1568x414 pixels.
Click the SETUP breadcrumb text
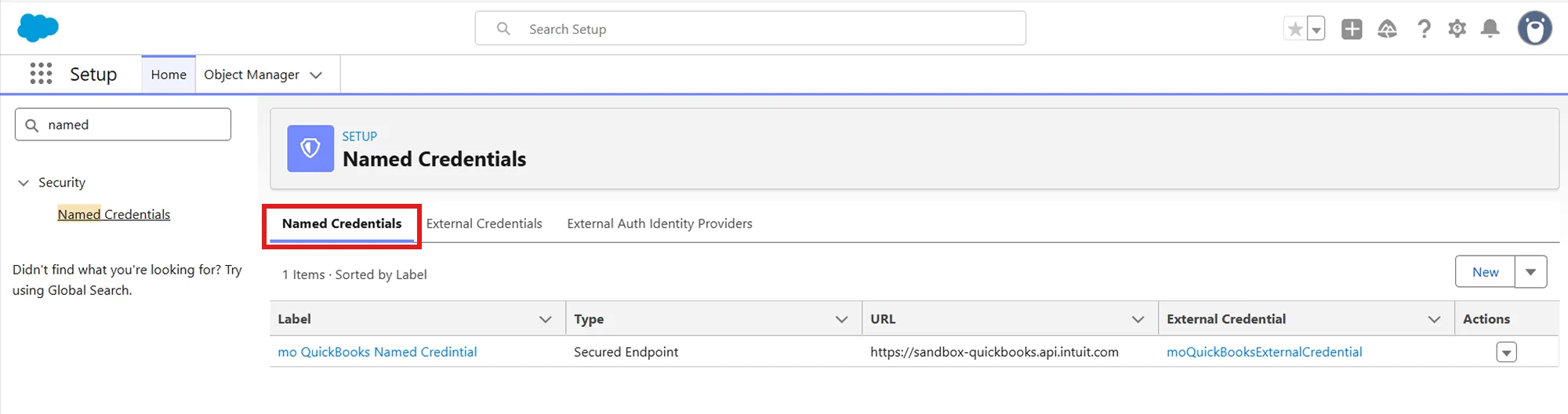[359, 136]
